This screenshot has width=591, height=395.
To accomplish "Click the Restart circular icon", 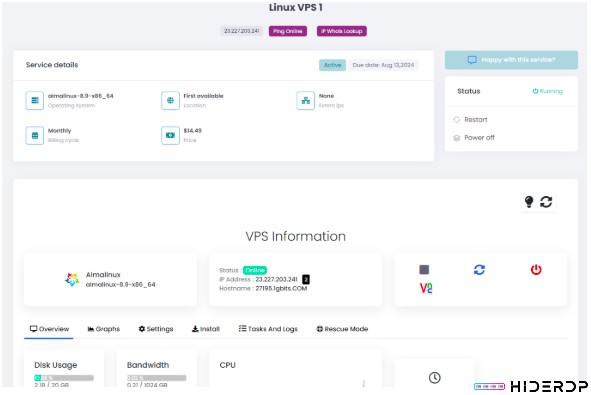I will [x=456, y=119].
